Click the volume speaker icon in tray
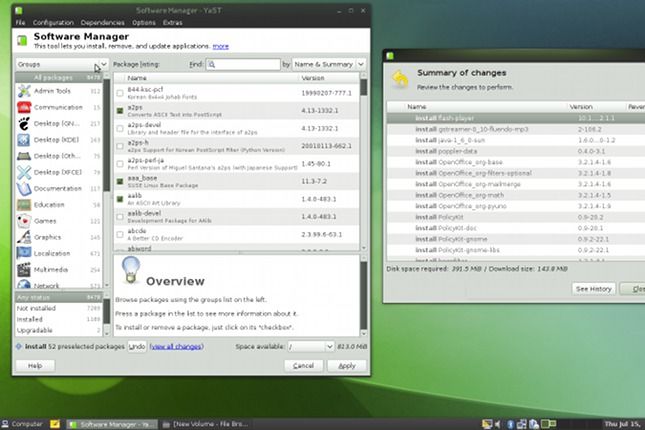 498,424
